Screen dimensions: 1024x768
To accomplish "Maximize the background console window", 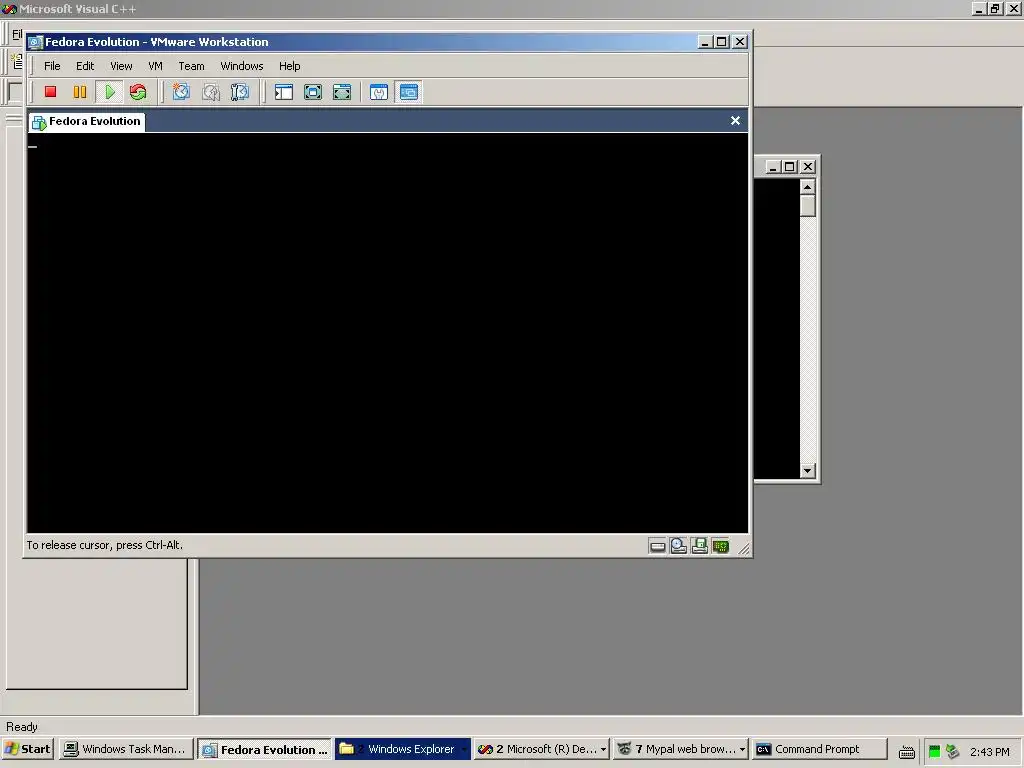I will (790, 167).
